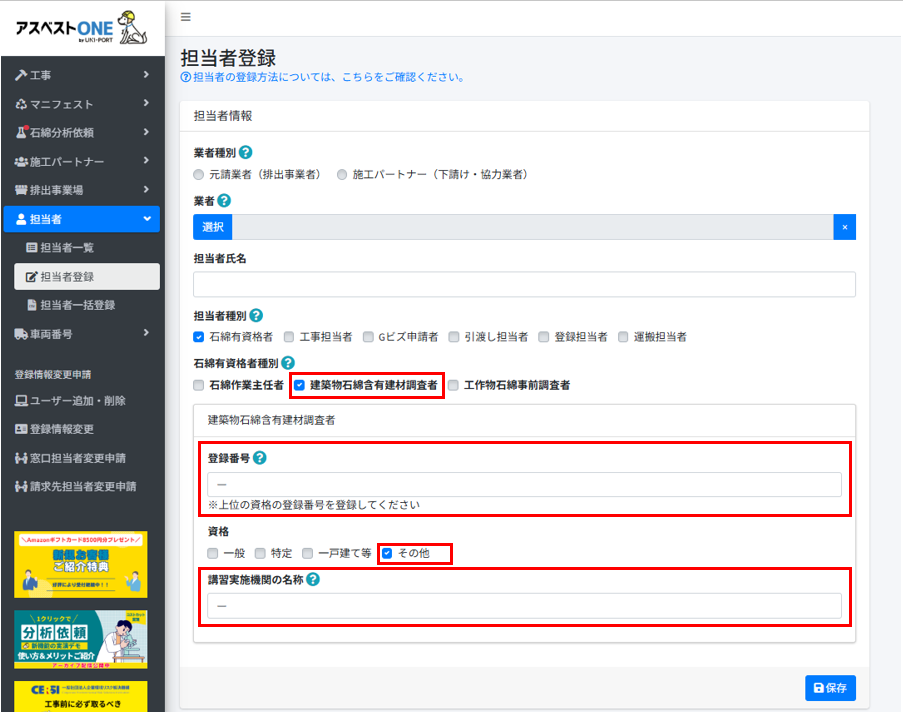Click help icon beside 担当者種別 label
This screenshot has height=712, width=903.
click(256, 315)
